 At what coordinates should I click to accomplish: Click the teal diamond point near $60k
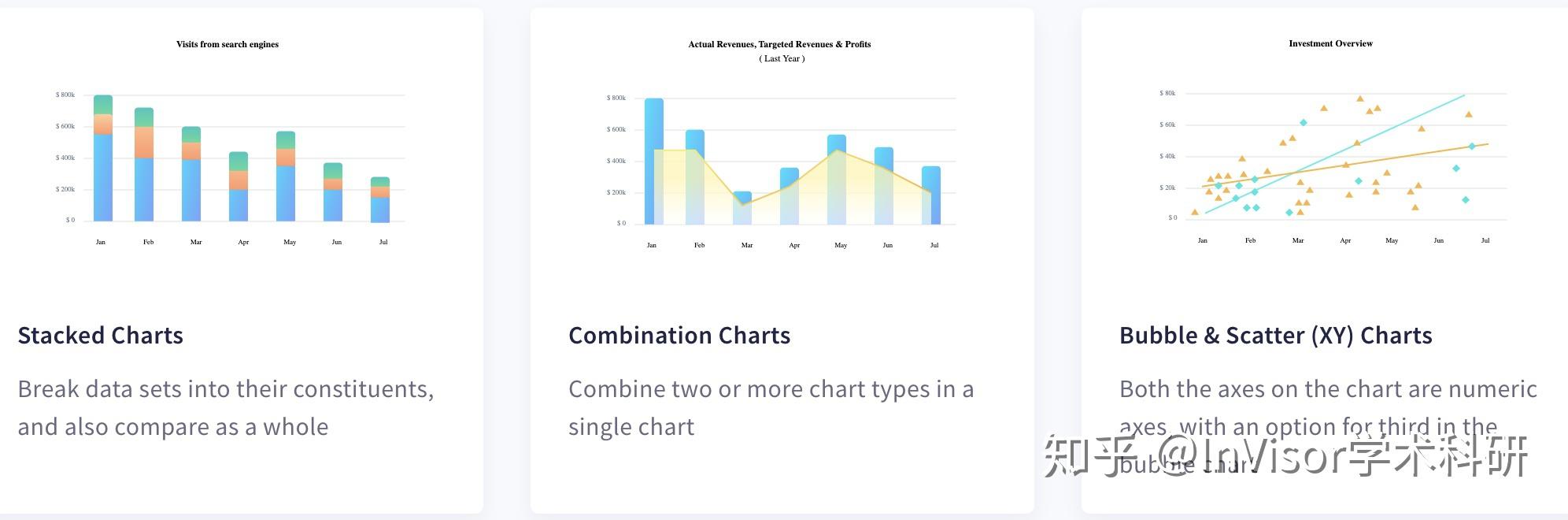1304,123
